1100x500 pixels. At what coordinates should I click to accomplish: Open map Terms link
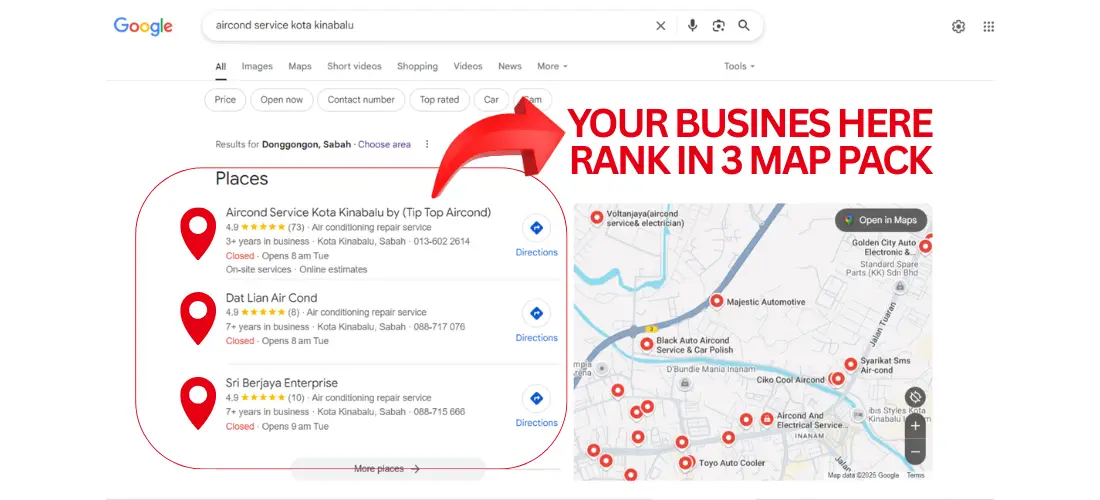(x=915, y=475)
